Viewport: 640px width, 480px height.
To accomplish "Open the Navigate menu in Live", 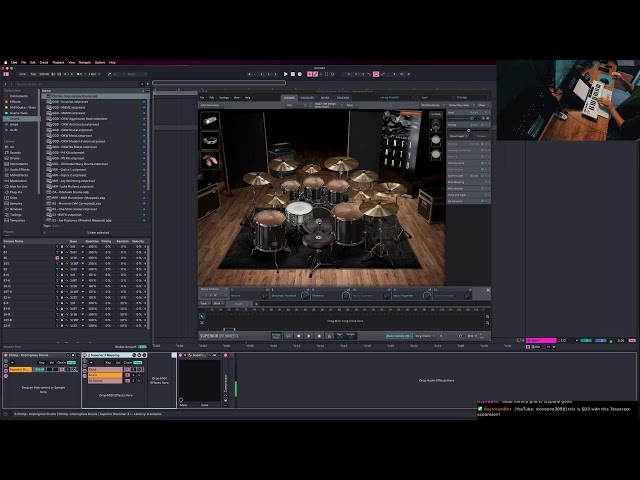I will coord(85,62).
